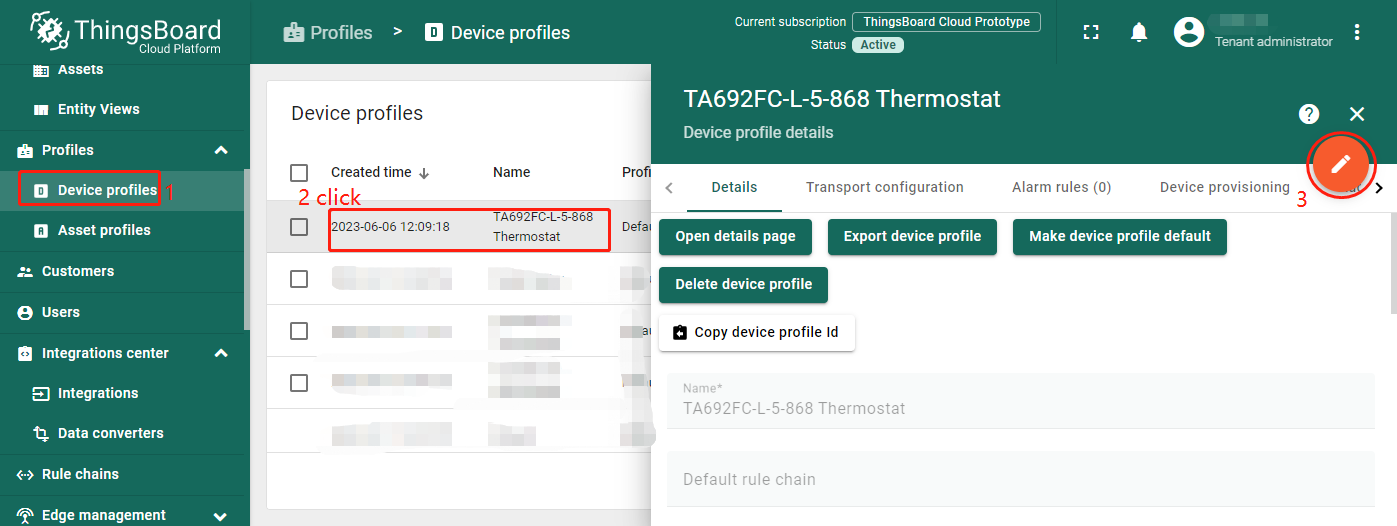
Task: Open the notifications bell
Action: tap(1139, 32)
